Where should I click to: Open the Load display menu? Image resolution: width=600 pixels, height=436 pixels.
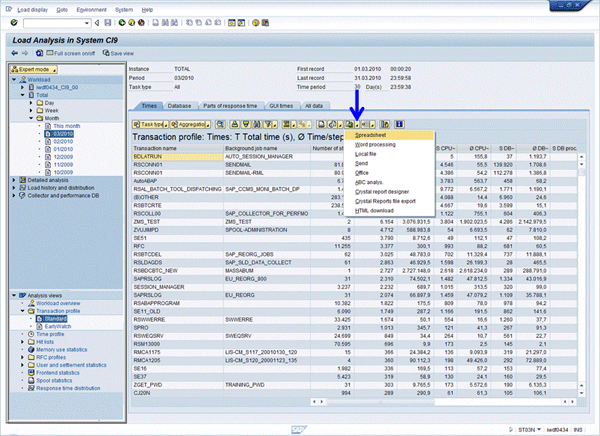point(33,10)
